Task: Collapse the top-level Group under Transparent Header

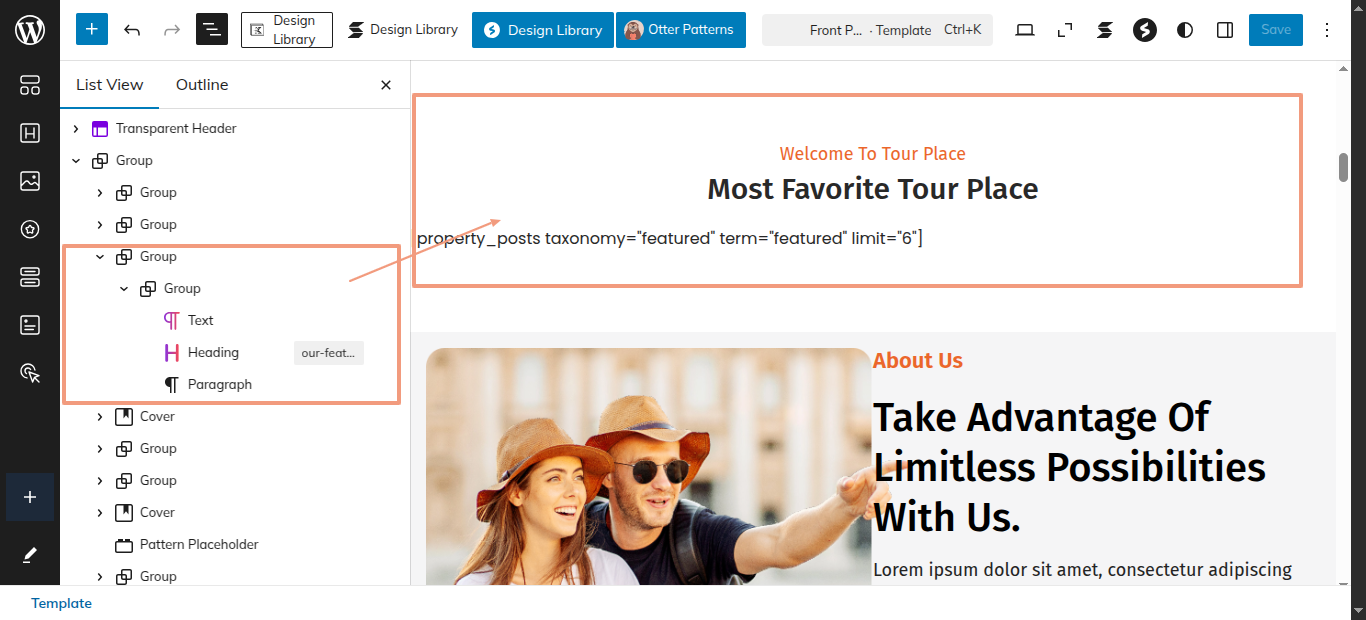Action: pos(76,160)
